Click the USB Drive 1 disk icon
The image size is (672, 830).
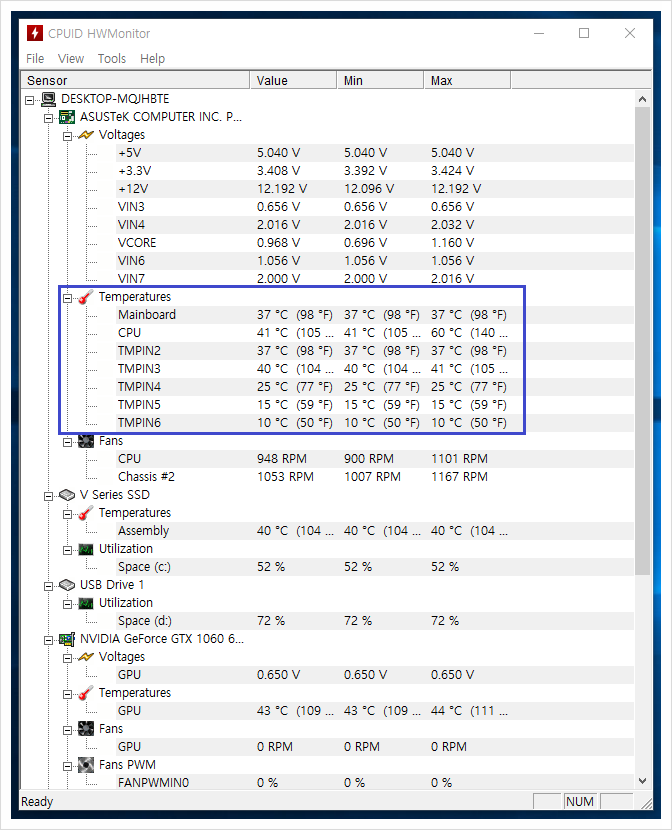[67, 585]
